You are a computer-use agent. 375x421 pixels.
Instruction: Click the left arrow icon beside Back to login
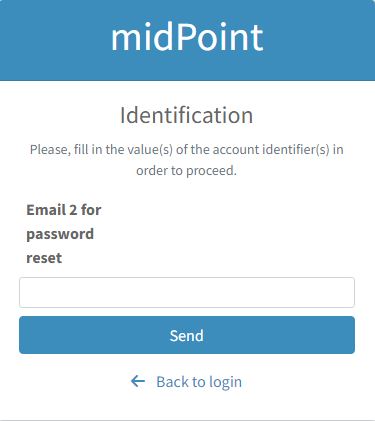[x=138, y=381]
